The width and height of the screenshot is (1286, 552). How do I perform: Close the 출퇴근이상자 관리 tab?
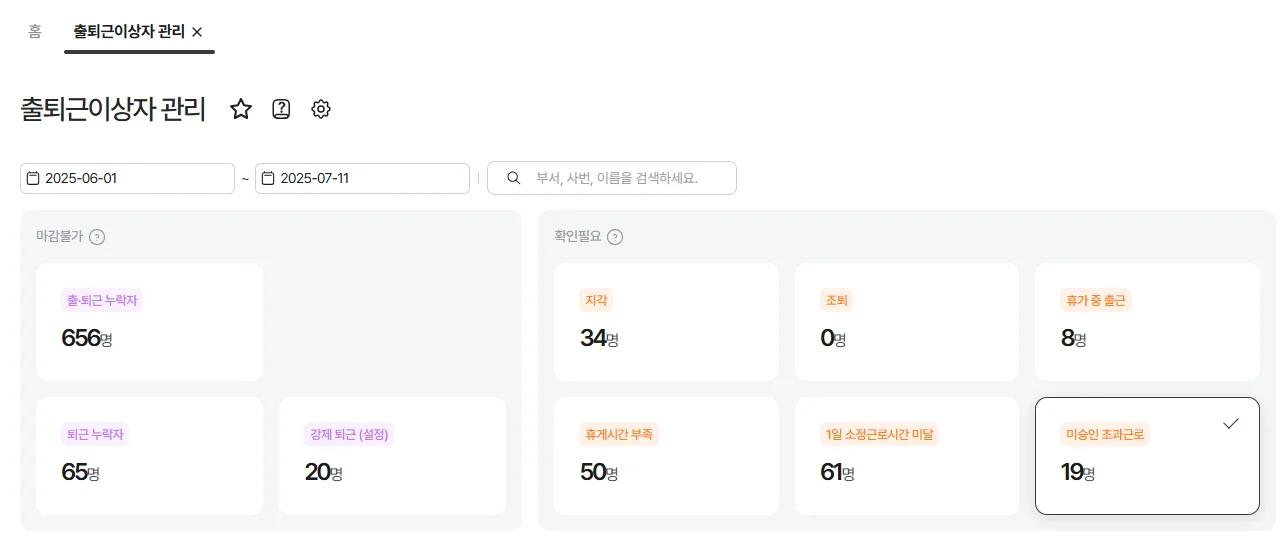pyautogui.click(x=197, y=32)
